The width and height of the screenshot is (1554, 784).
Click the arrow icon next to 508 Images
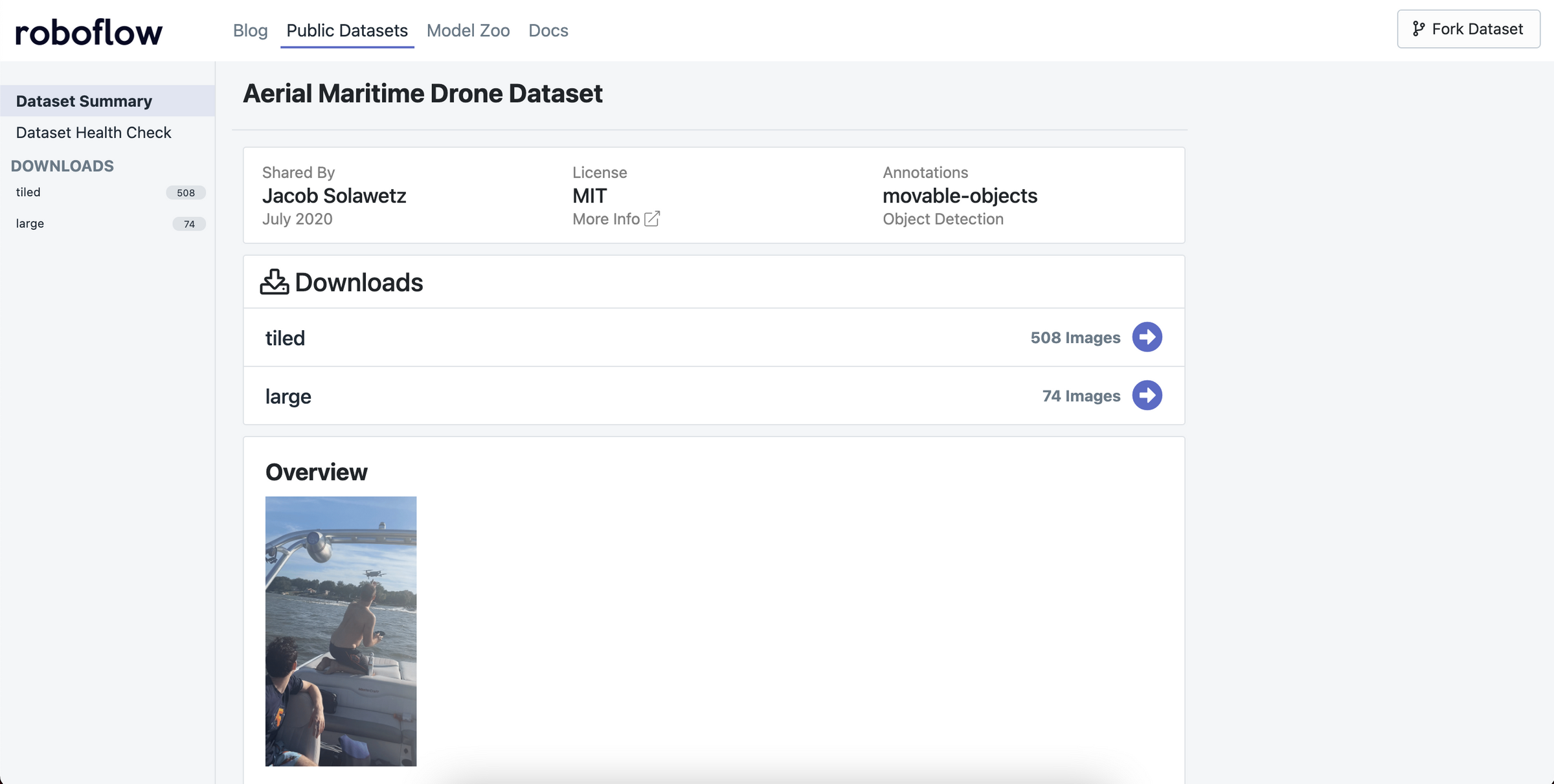1147,337
